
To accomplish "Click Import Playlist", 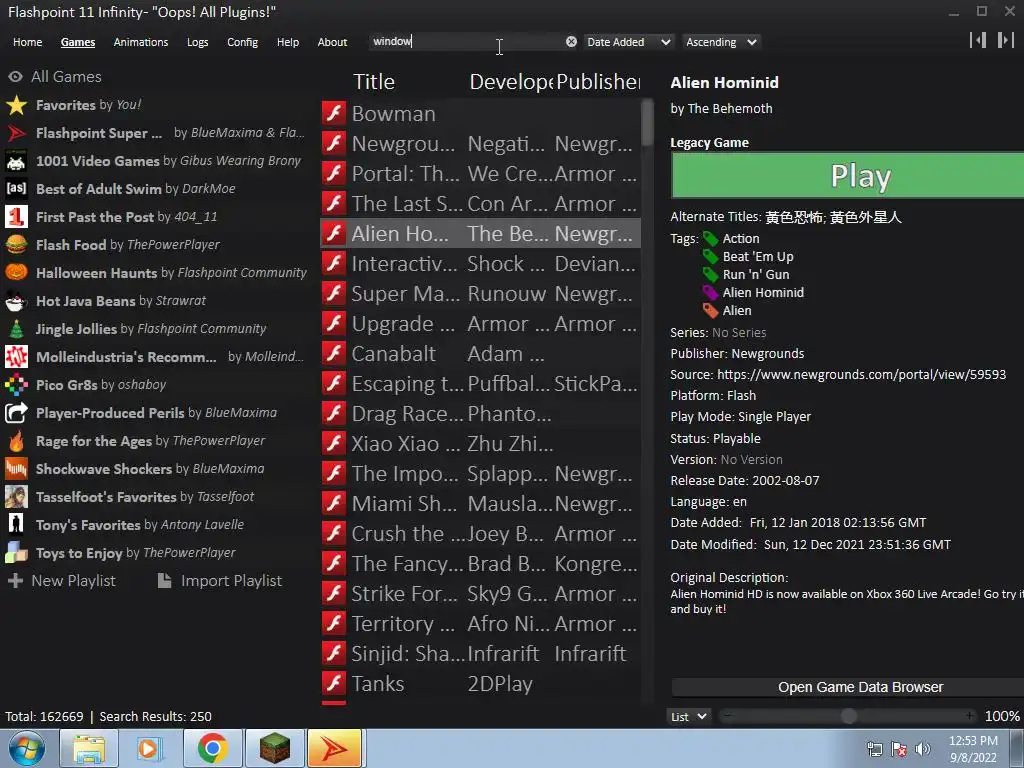I will point(219,581).
